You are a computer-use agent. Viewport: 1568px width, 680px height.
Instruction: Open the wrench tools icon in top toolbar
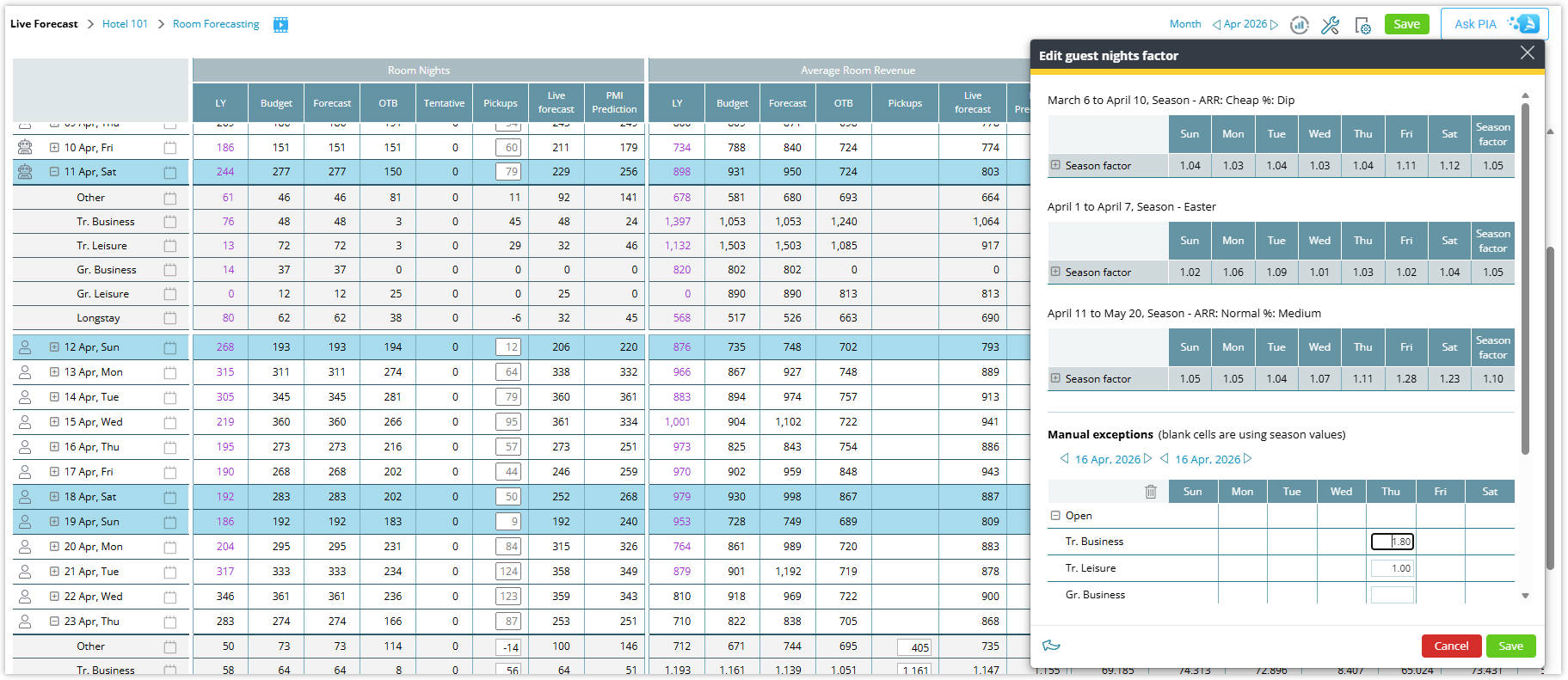1330,25
